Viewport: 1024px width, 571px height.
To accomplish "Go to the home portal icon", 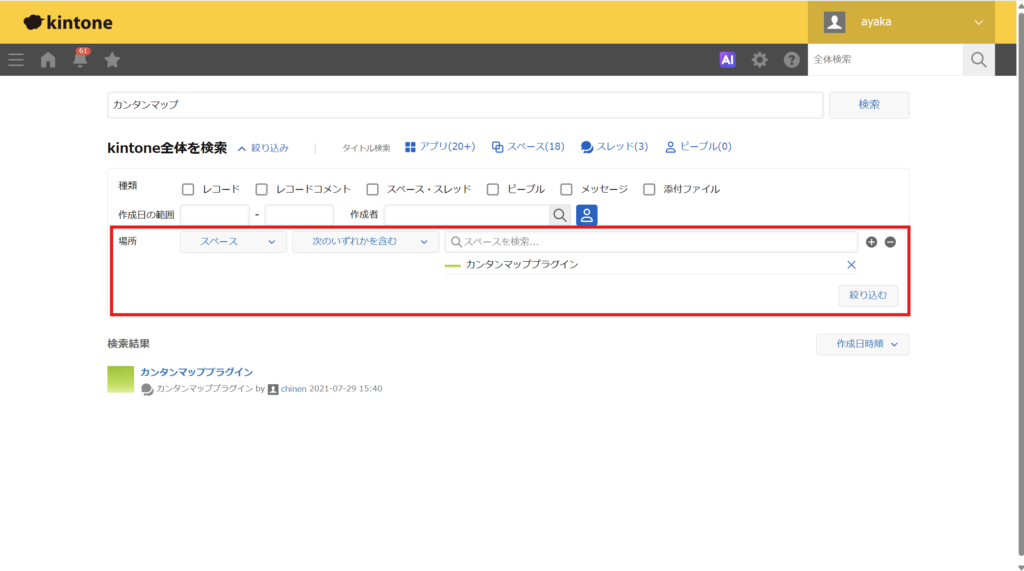I will (x=48, y=60).
